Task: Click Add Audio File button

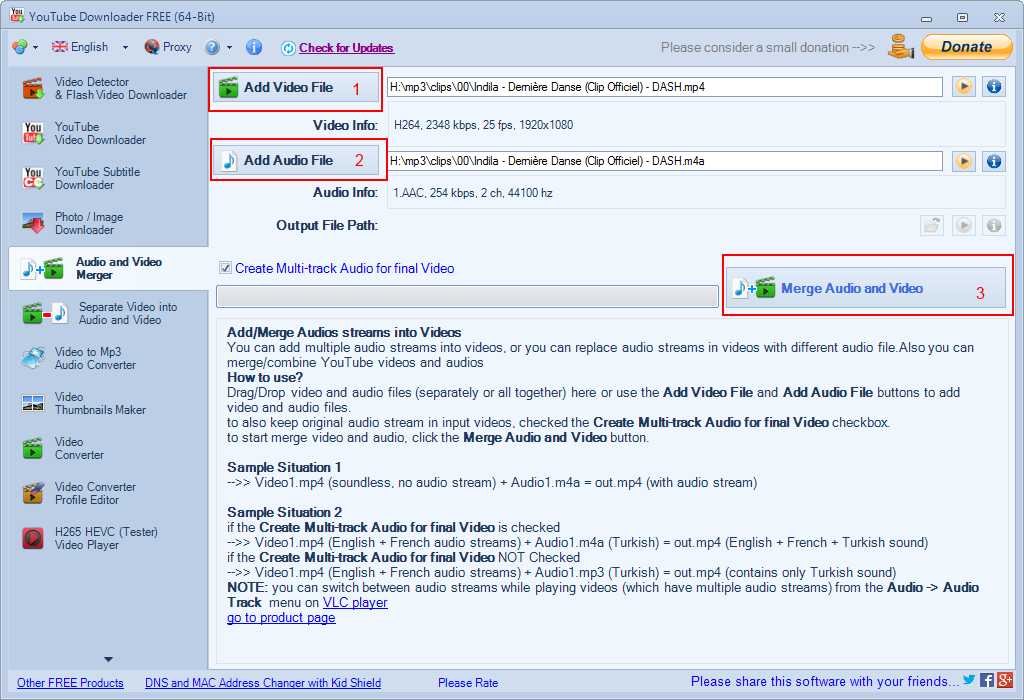Action: (x=296, y=161)
